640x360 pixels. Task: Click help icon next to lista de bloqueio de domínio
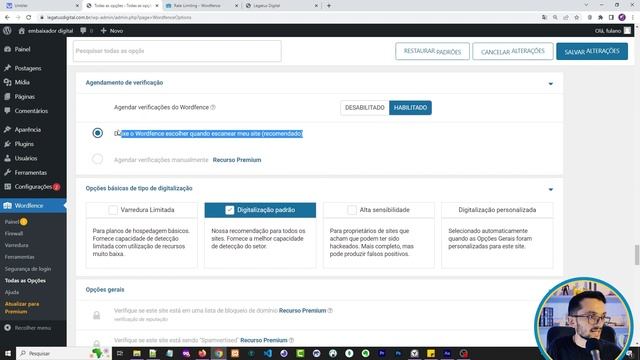(330, 311)
